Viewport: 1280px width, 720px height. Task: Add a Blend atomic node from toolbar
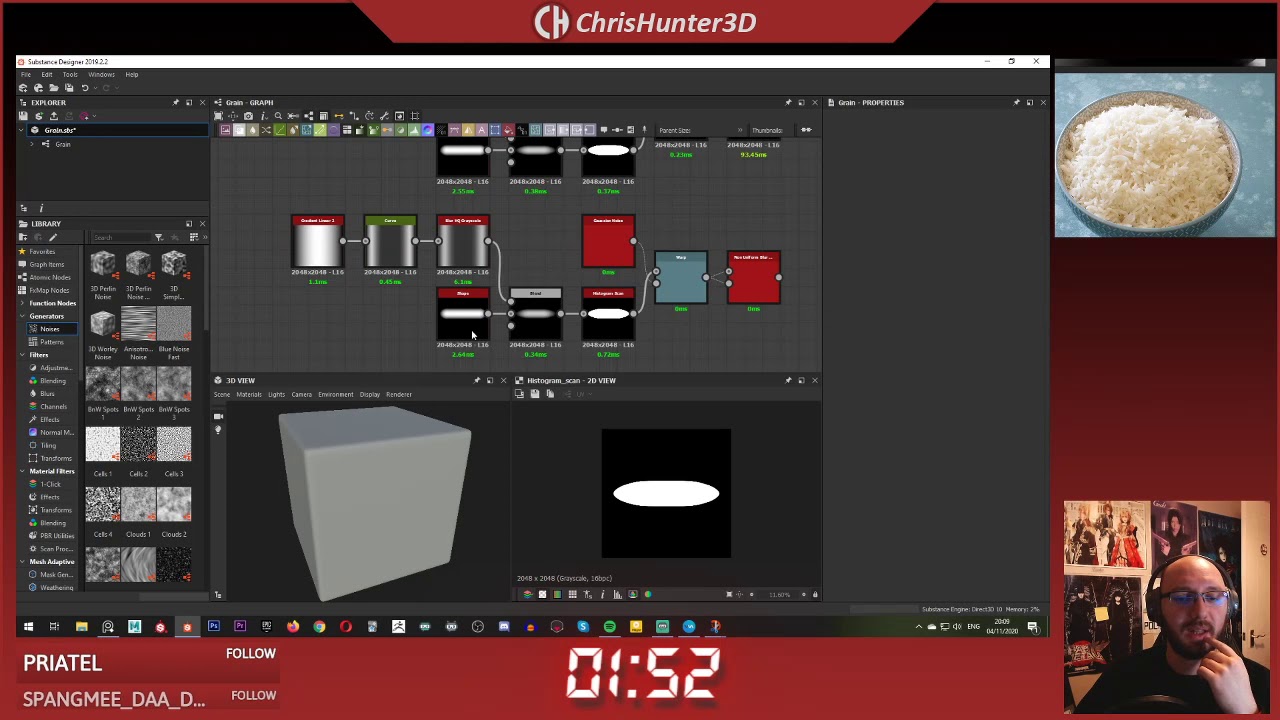239,130
